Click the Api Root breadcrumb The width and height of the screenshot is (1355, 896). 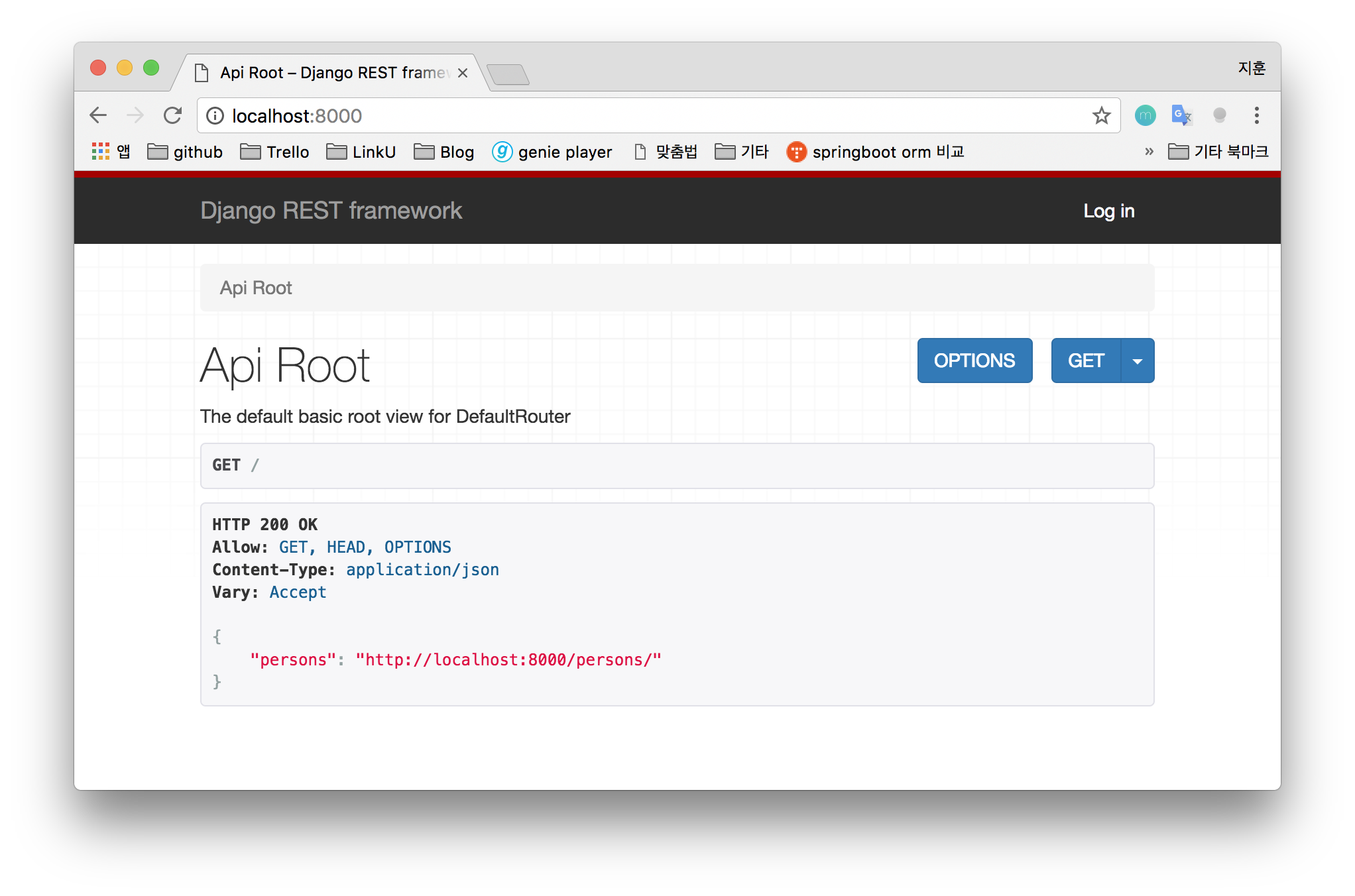click(x=256, y=288)
